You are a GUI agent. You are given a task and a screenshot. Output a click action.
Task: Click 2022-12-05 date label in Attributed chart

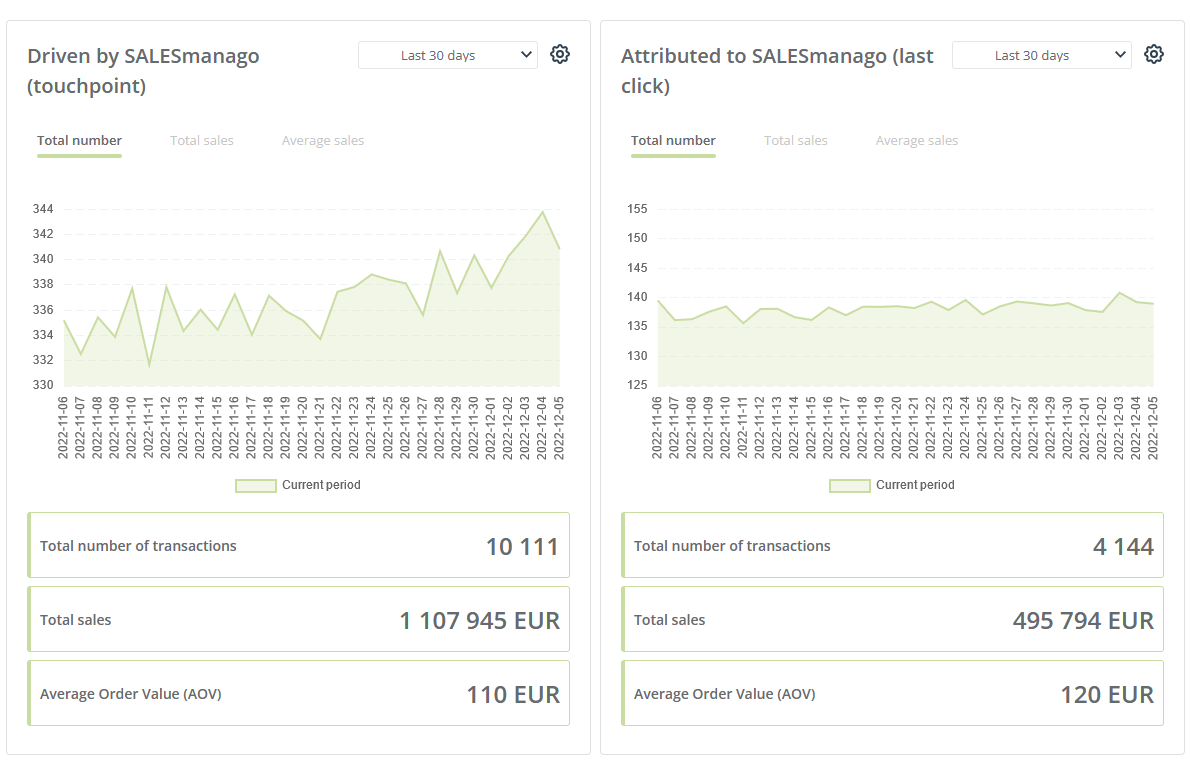[1153, 427]
